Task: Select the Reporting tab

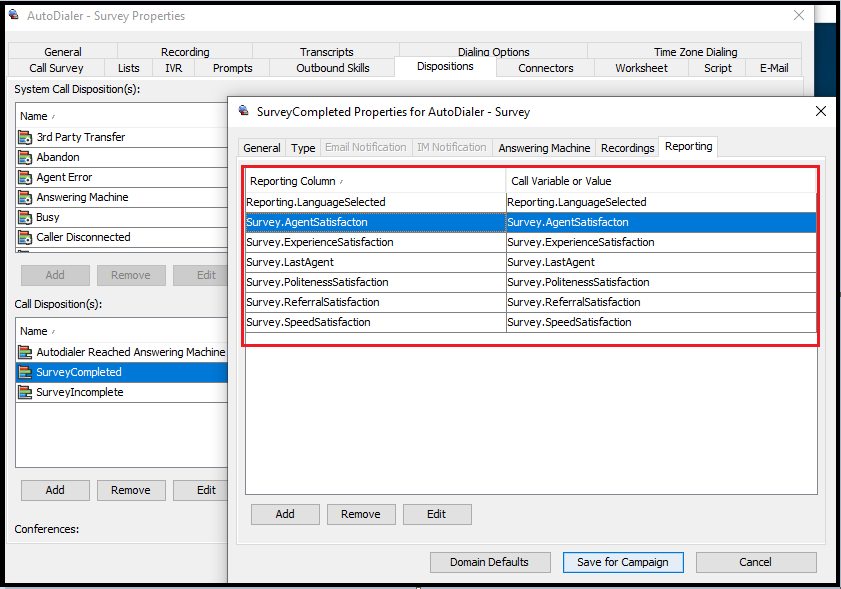Action: click(x=688, y=146)
